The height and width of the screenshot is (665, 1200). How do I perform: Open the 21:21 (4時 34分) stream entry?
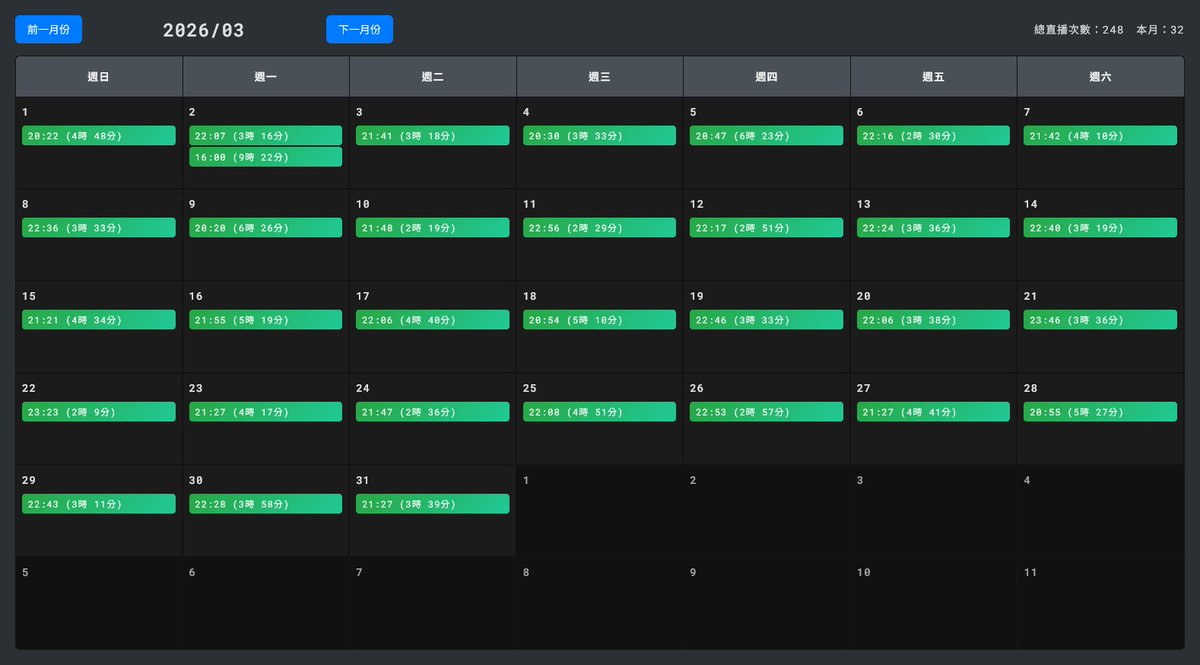tap(99, 320)
